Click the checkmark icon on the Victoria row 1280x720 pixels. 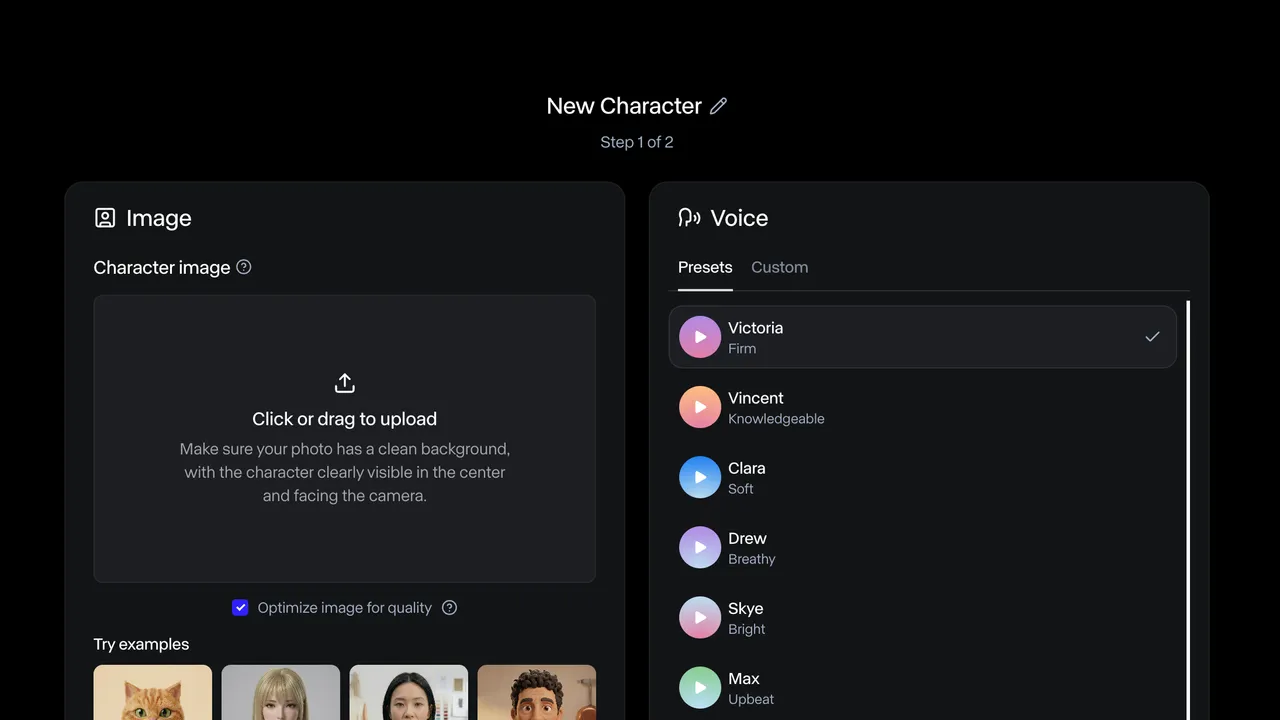1152,337
